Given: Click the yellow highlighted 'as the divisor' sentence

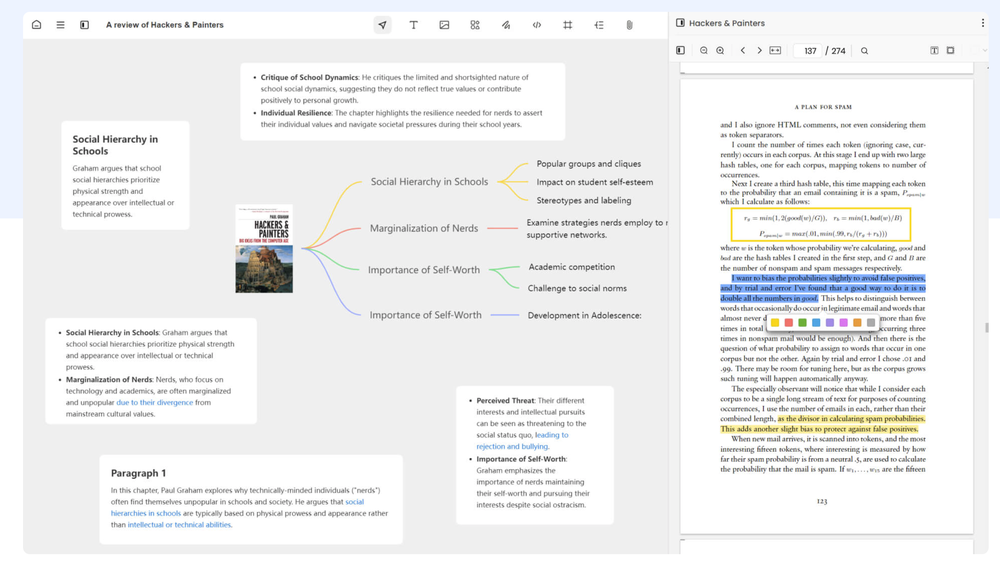Looking at the screenshot, I should 823,424.
